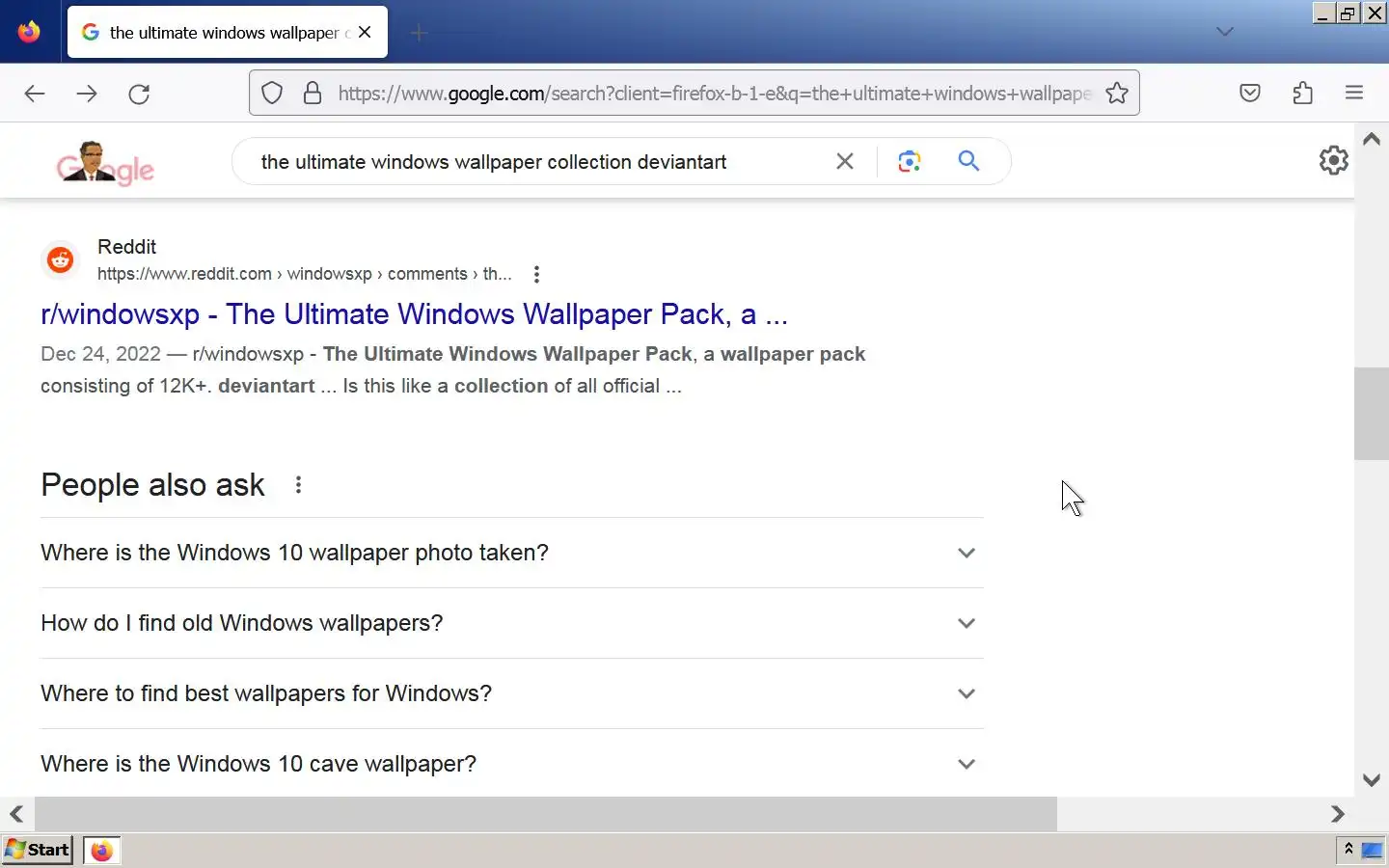The height and width of the screenshot is (868, 1389).
Task: Click the reddit.com windowsxp comments URL
Action: point(305,274)
